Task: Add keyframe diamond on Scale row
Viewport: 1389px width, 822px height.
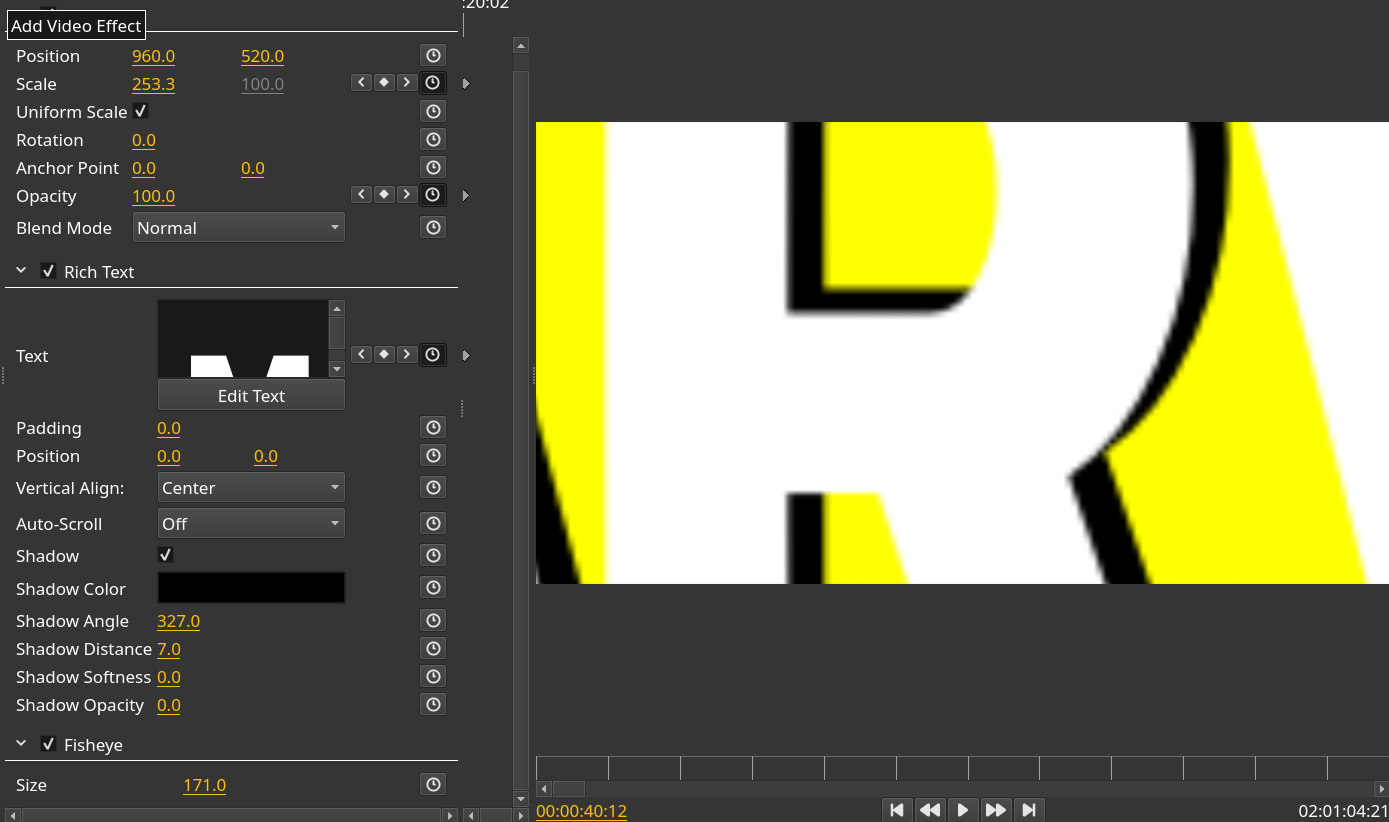Action: pos(384,83)
